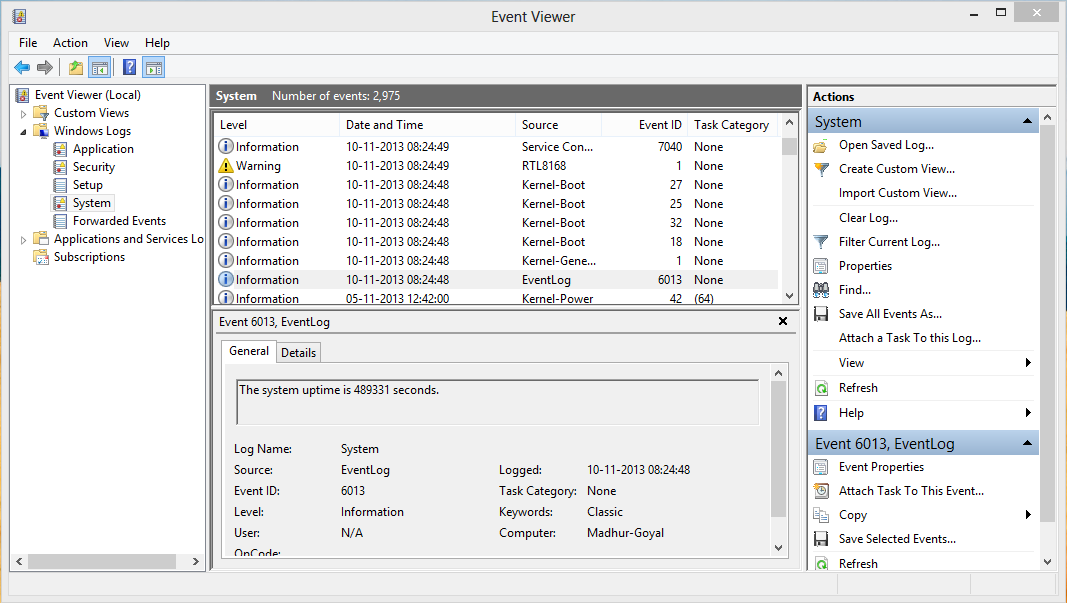Open the File menu
This screenshot has width=1067, height=603.
[28, 43]
